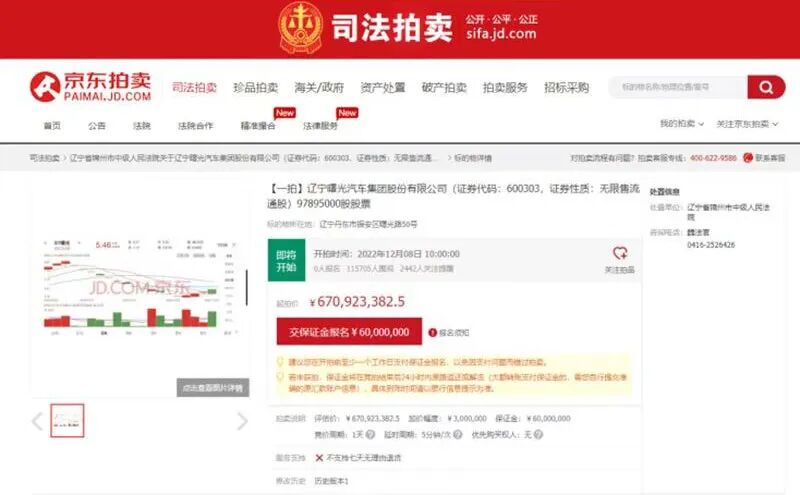Open the 司法拍卖 top navigation tab
The height and width of the screenshot is (495, 800).
click(x=194, y=87)
